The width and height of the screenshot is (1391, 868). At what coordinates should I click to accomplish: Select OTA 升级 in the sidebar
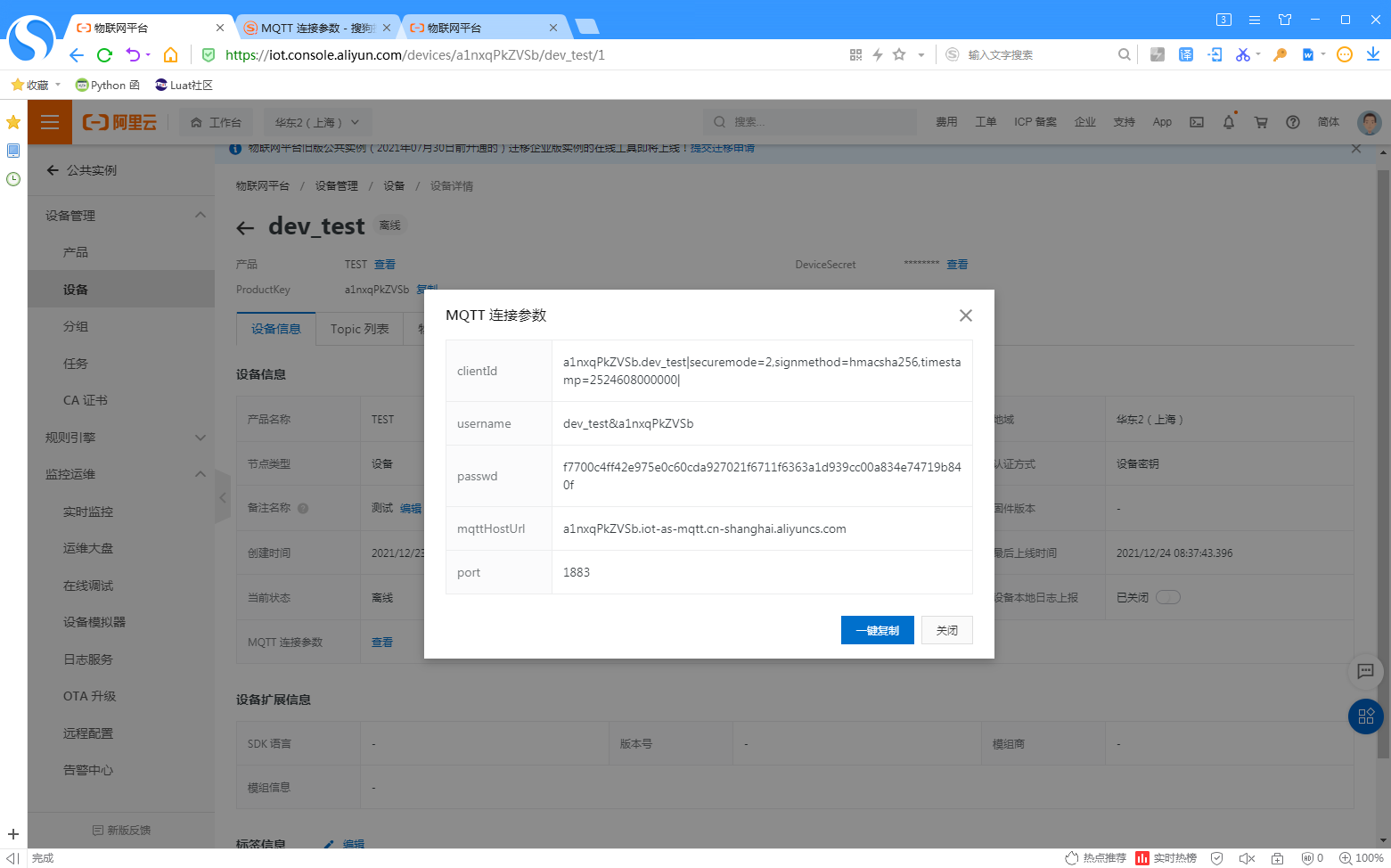point(89,696)
